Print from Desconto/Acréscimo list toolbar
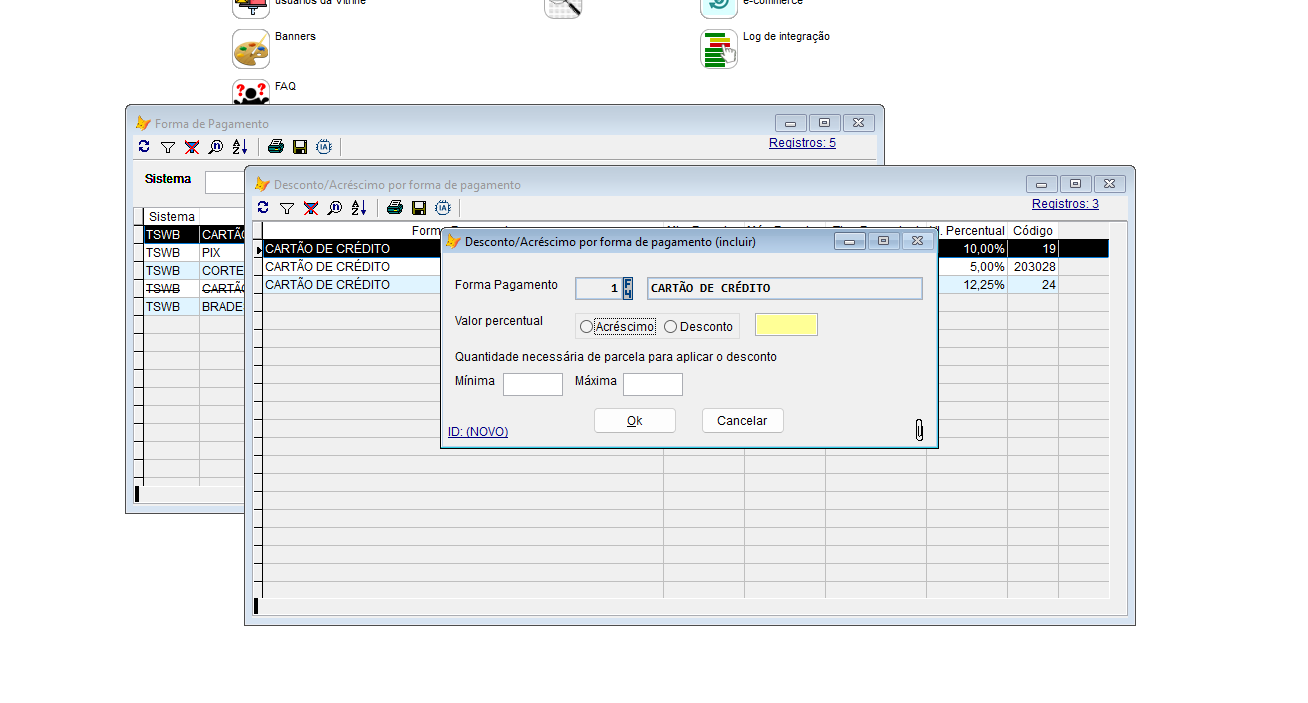This screenshot has width=1308, height=703. click(395, 208)
